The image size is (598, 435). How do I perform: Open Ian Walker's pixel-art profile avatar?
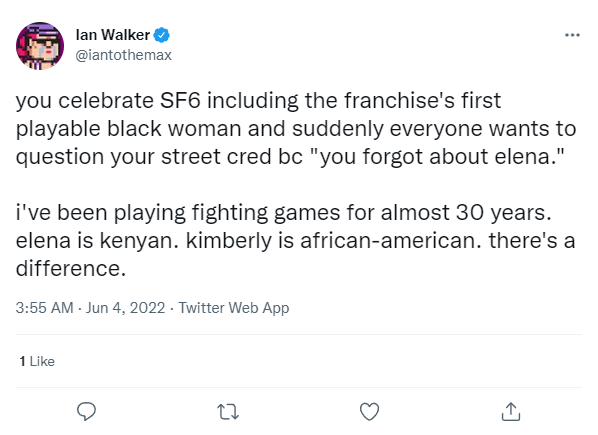pyautogui.click(x=40, y=46)
